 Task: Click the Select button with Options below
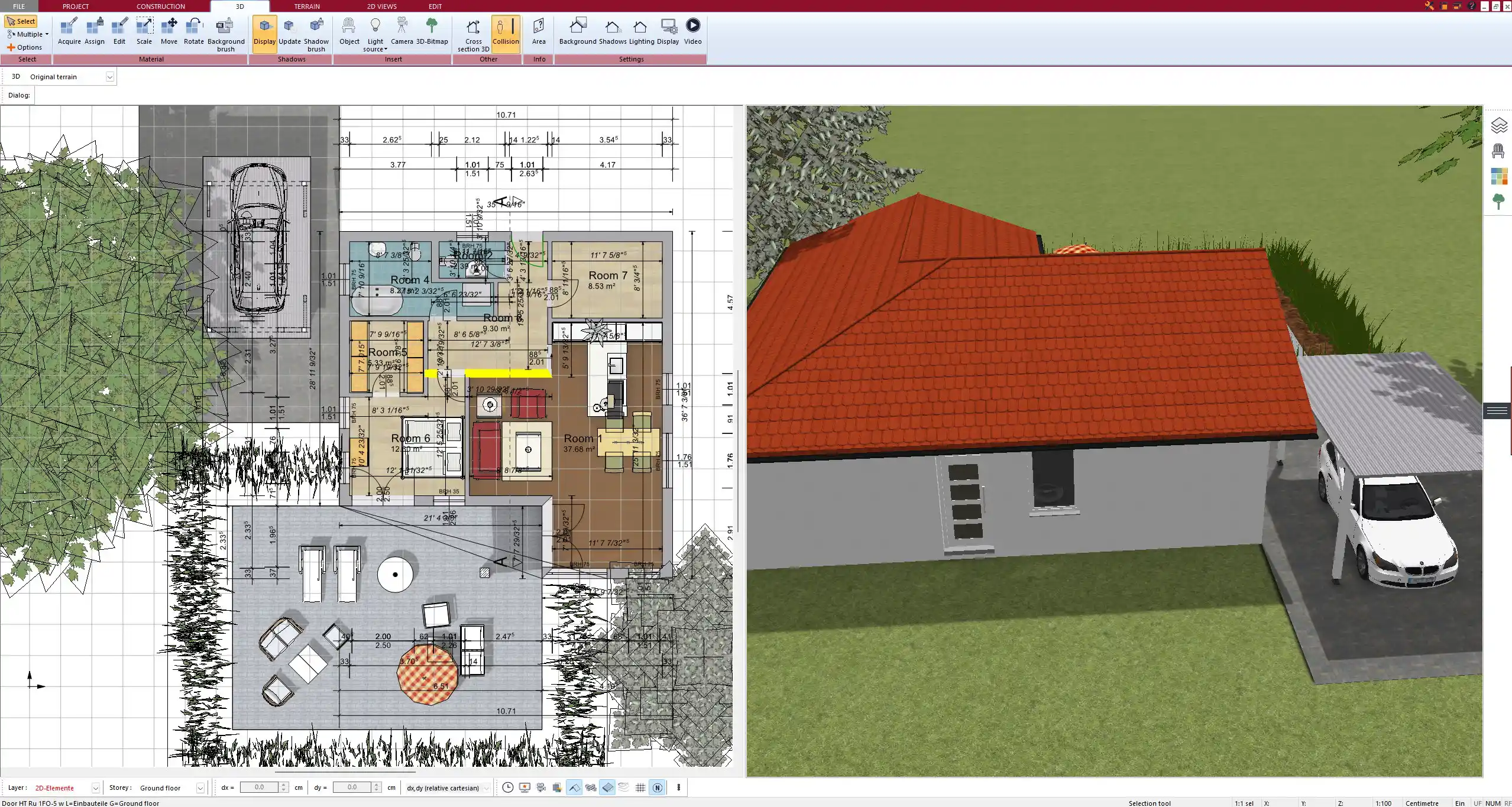(x=22, y=21)
